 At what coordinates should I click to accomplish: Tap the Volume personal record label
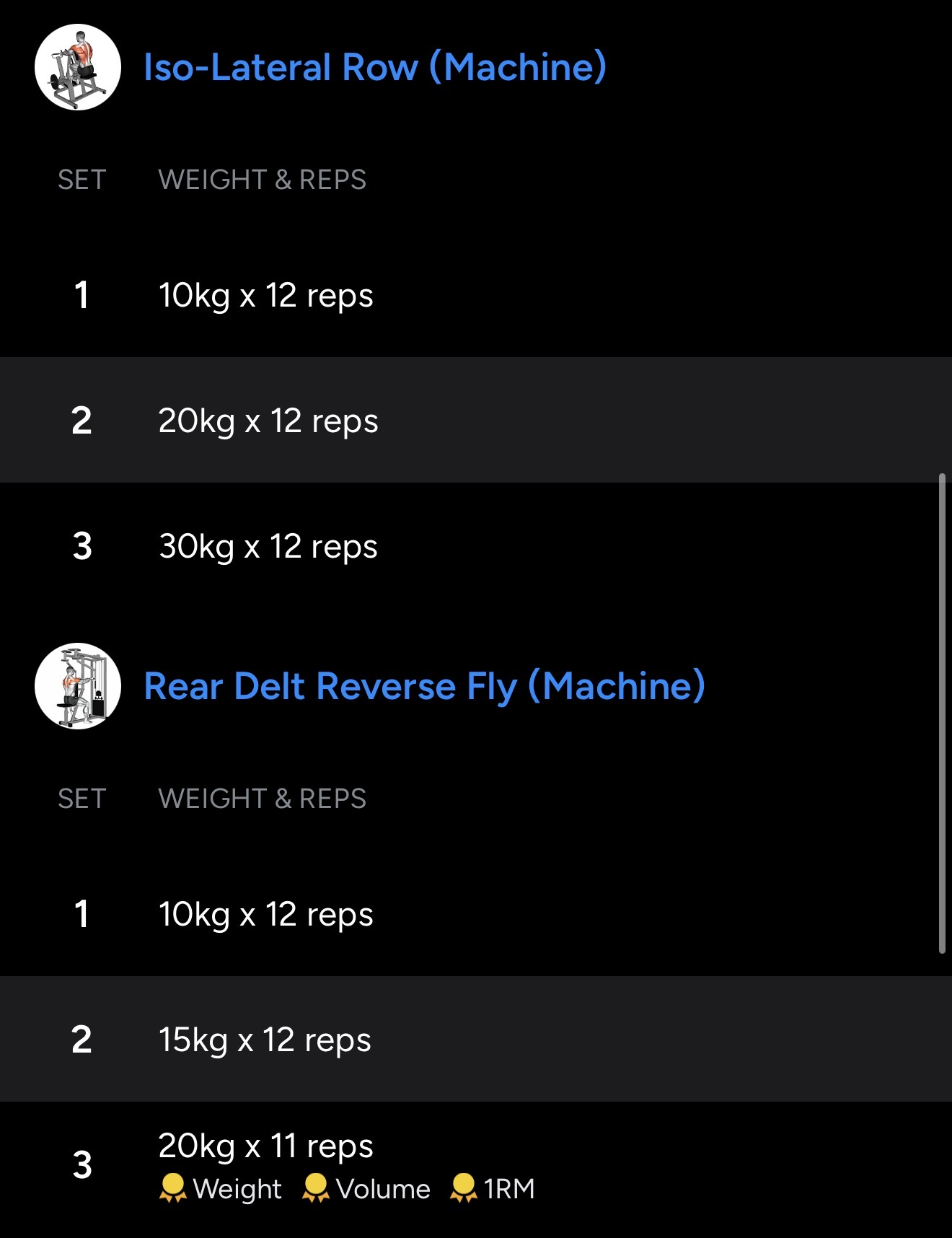coord(383,1189)
